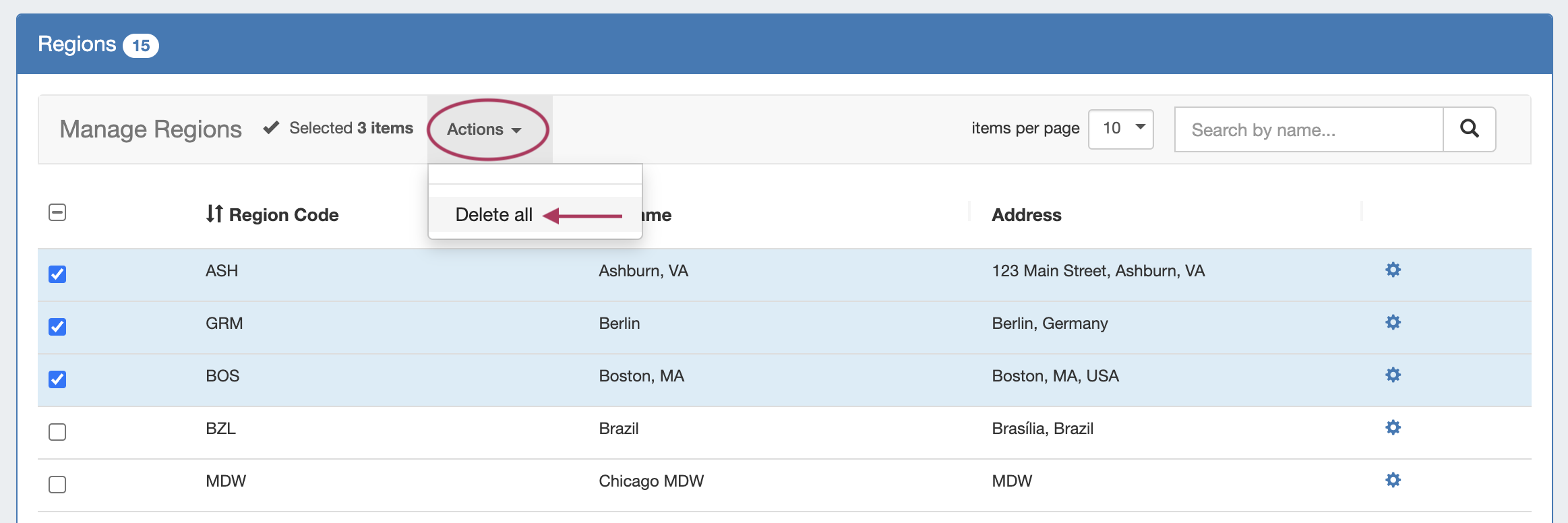Click the BOS row gear icon
The image size is (1568, 523).
[1393, 375]
